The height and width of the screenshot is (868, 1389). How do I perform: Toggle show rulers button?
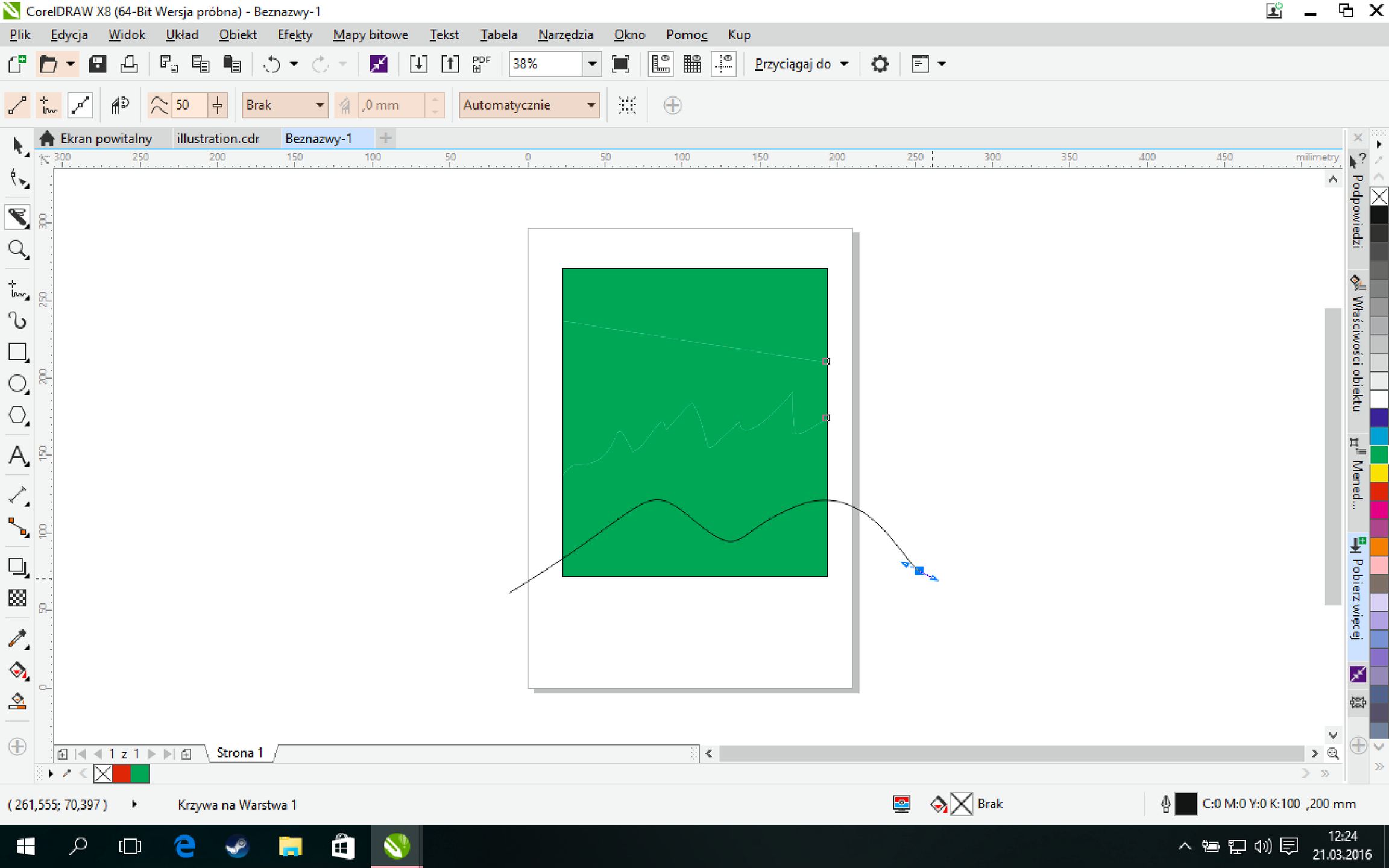tap(661, 64)
